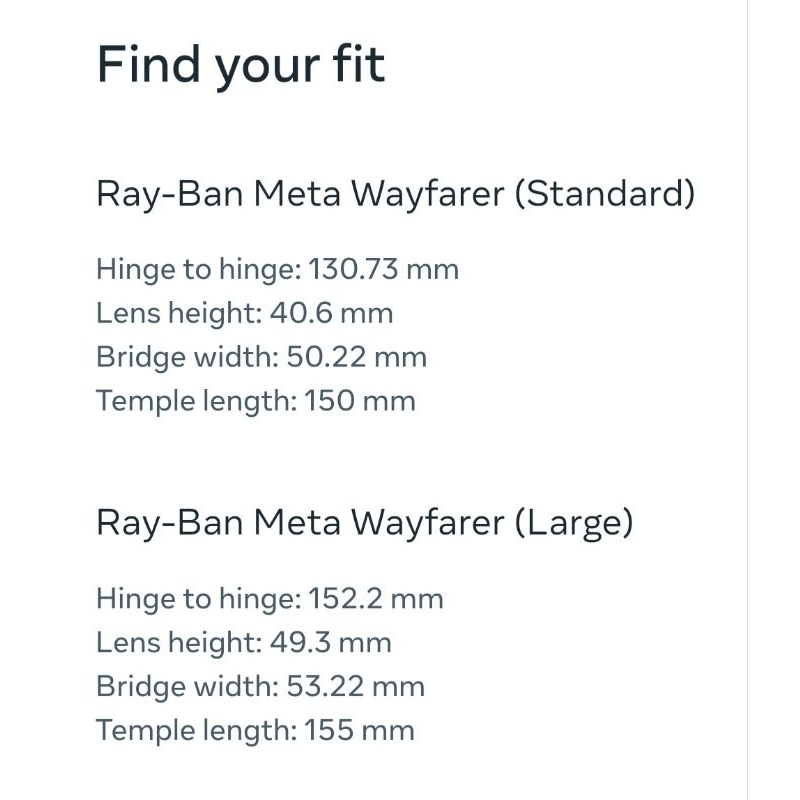This screenshot has height=800, width=800.
Task: Click the Large "Lens height" label
Action: (178, 643)
